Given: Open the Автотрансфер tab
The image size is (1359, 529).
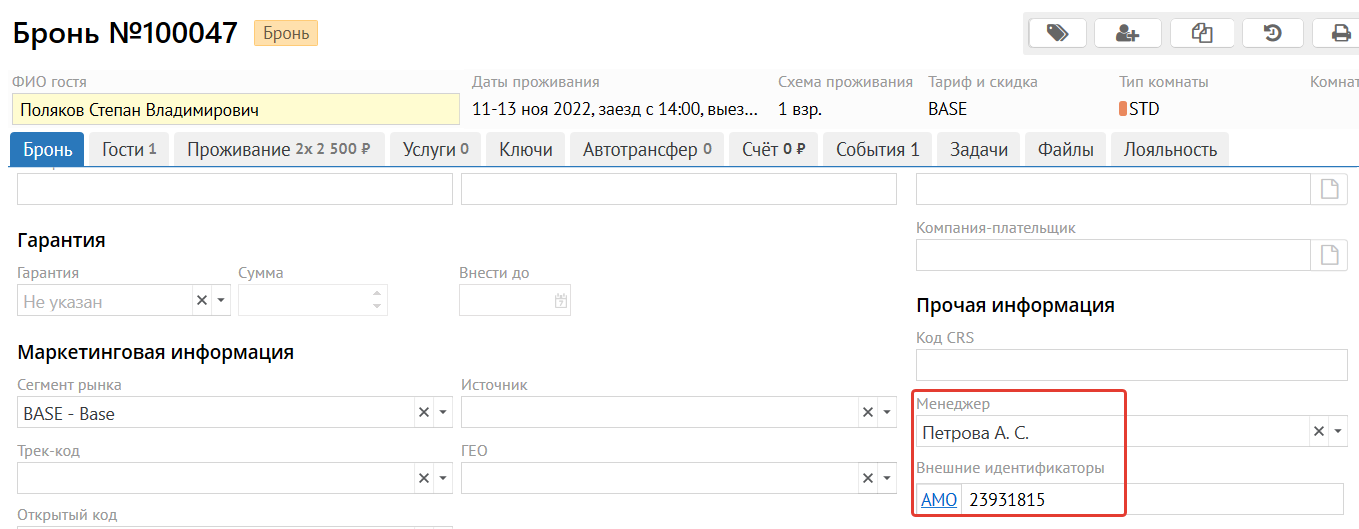Looking at the screenshot, I should [647, 149].
